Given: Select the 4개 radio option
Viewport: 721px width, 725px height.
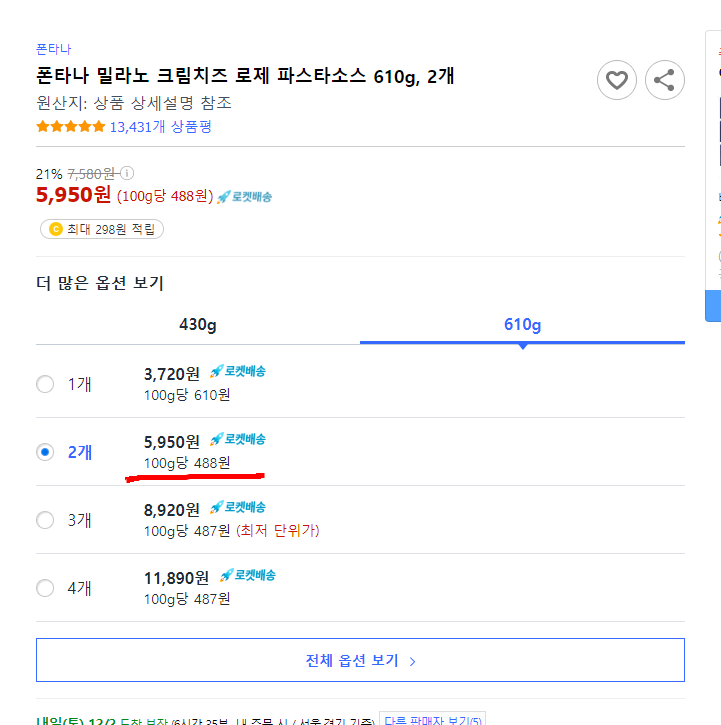Looking at the screenshot, I should click(x=45, y=588).
